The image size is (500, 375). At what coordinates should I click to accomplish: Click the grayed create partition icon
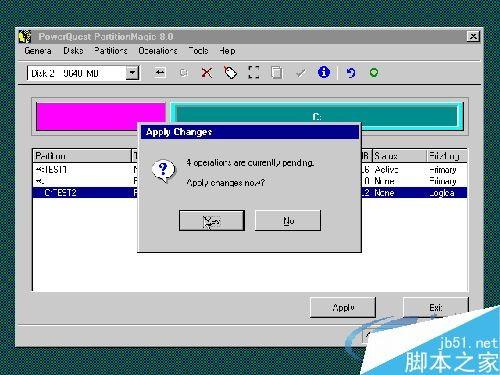(183, 72)
